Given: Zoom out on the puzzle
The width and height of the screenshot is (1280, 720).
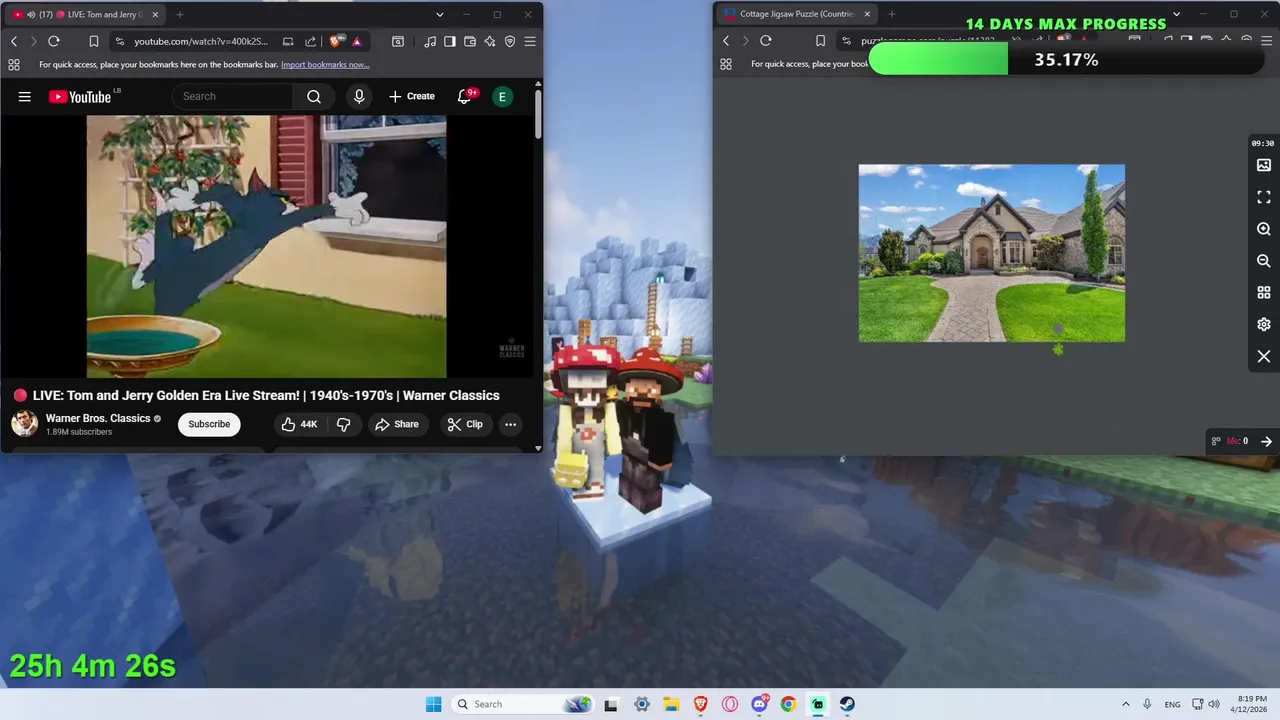Looking at the screenshot, I should (1264, 261).
